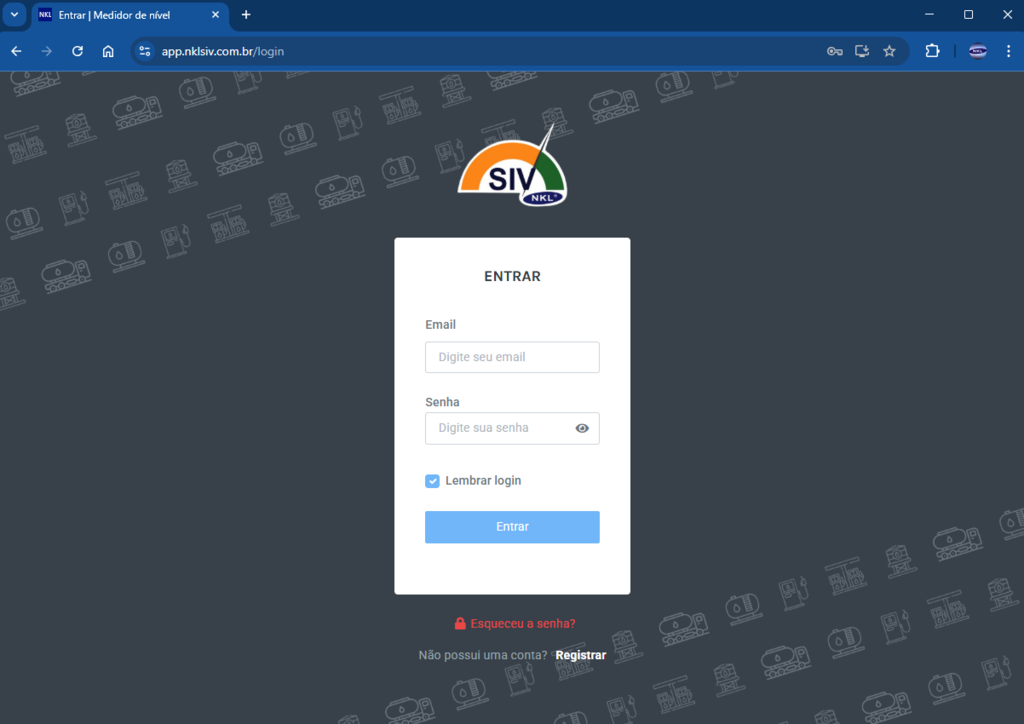Go to the browser home page

[108, 51]
